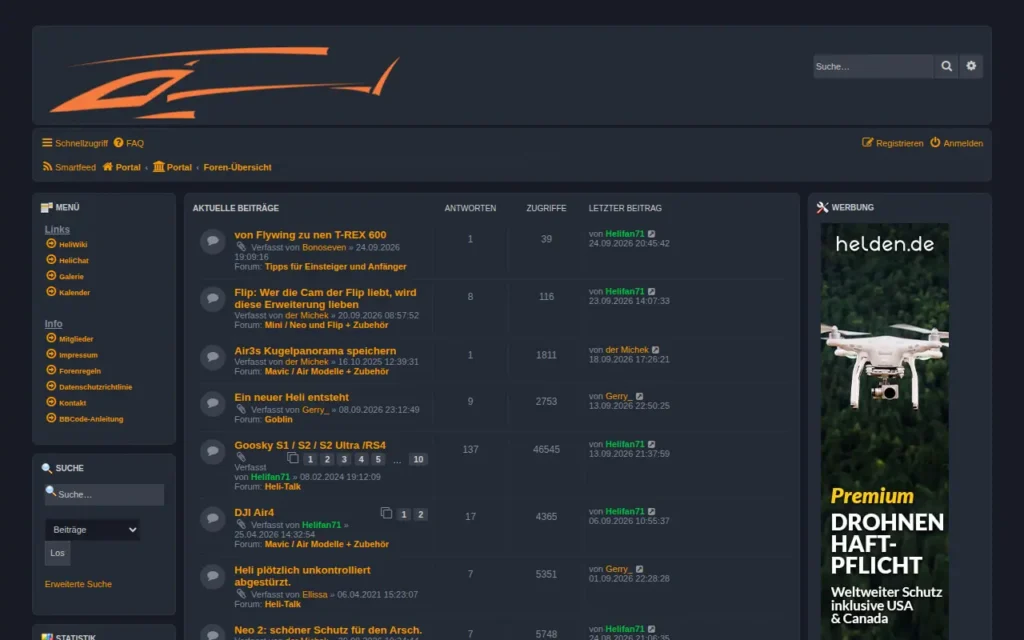Go to Portal with house icon
1024x640 pixels.
click(x=121, y=167)
